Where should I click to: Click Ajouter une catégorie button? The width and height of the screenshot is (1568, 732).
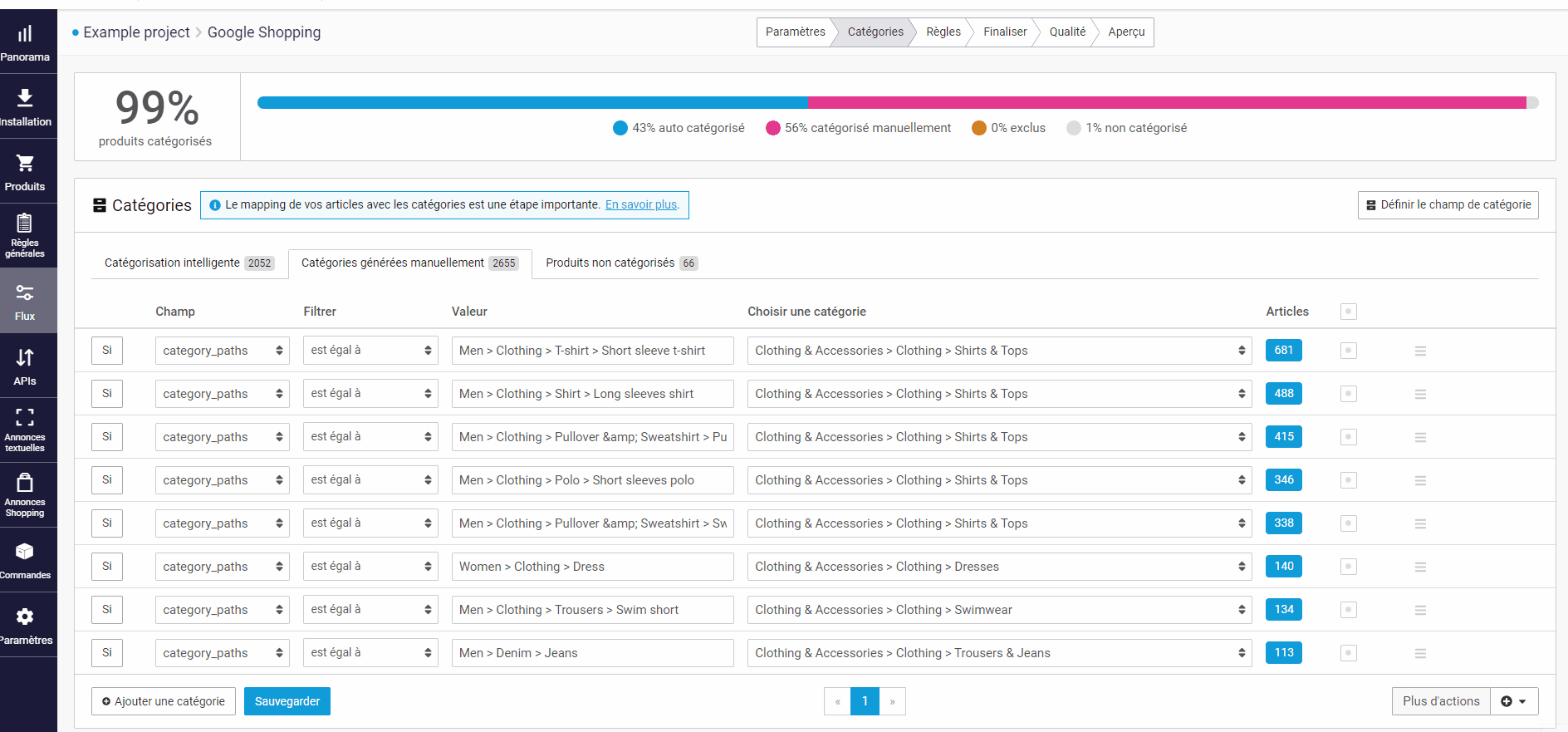[164, 701]
